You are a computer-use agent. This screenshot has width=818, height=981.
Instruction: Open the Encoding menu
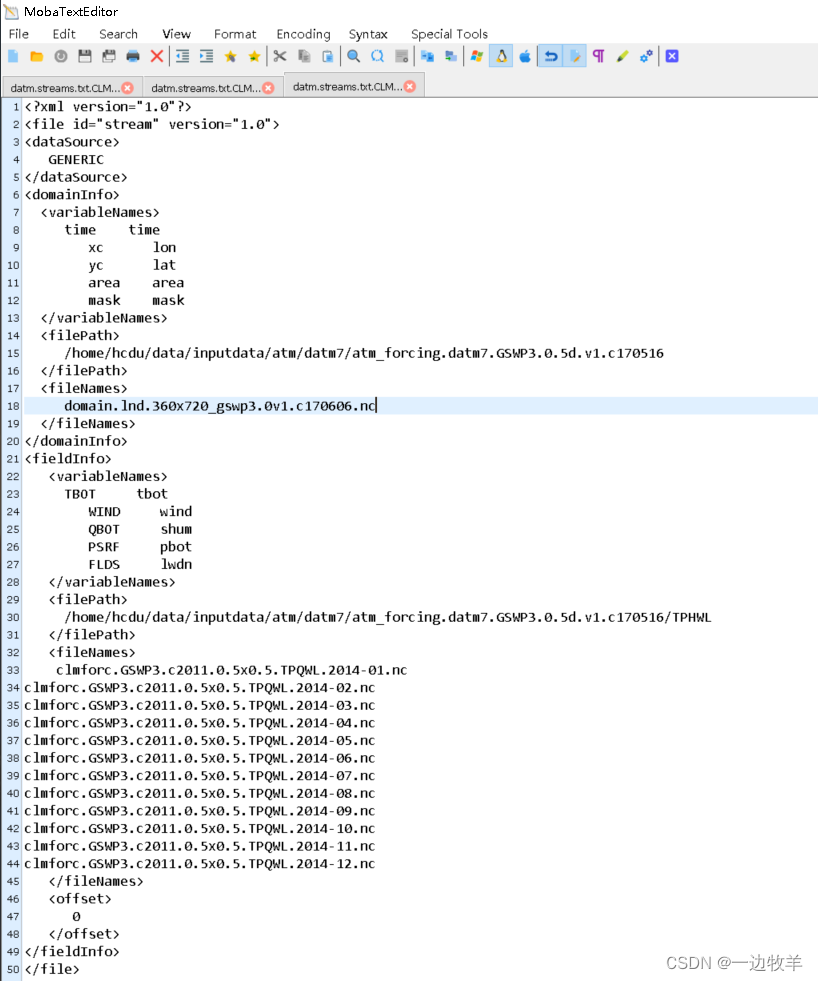303,33
